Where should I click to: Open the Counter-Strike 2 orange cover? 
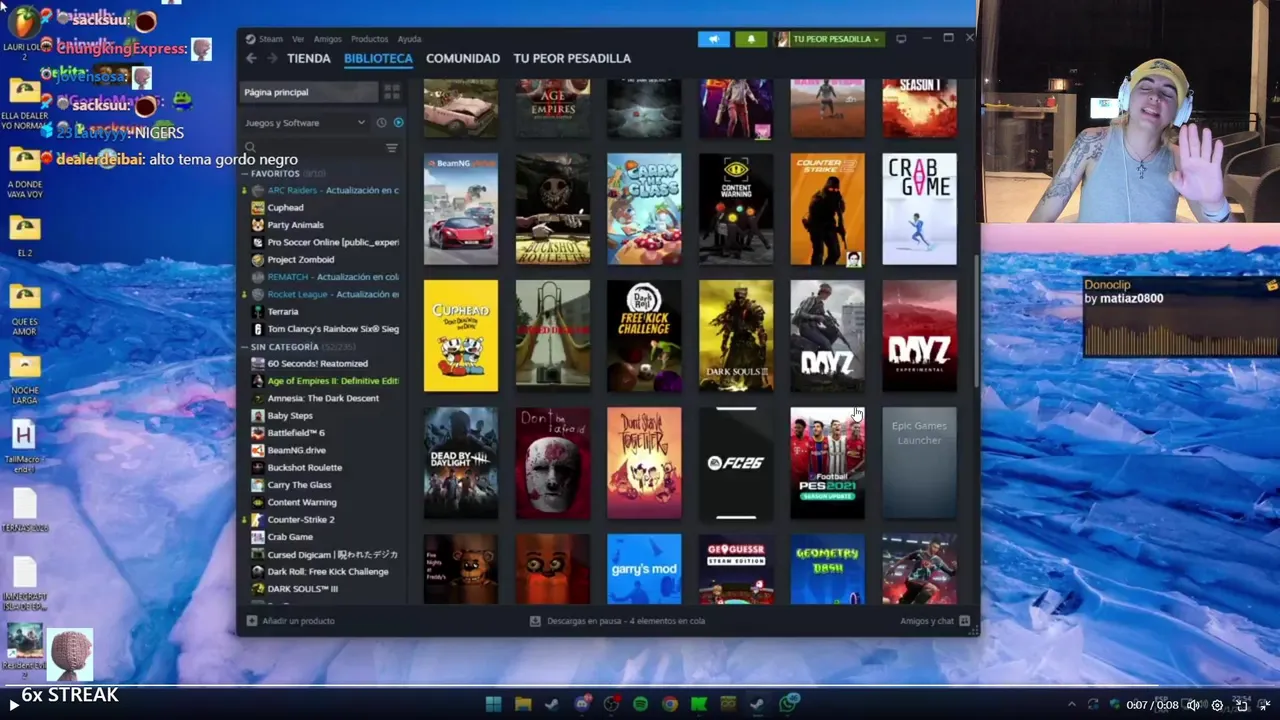point(828,209)
